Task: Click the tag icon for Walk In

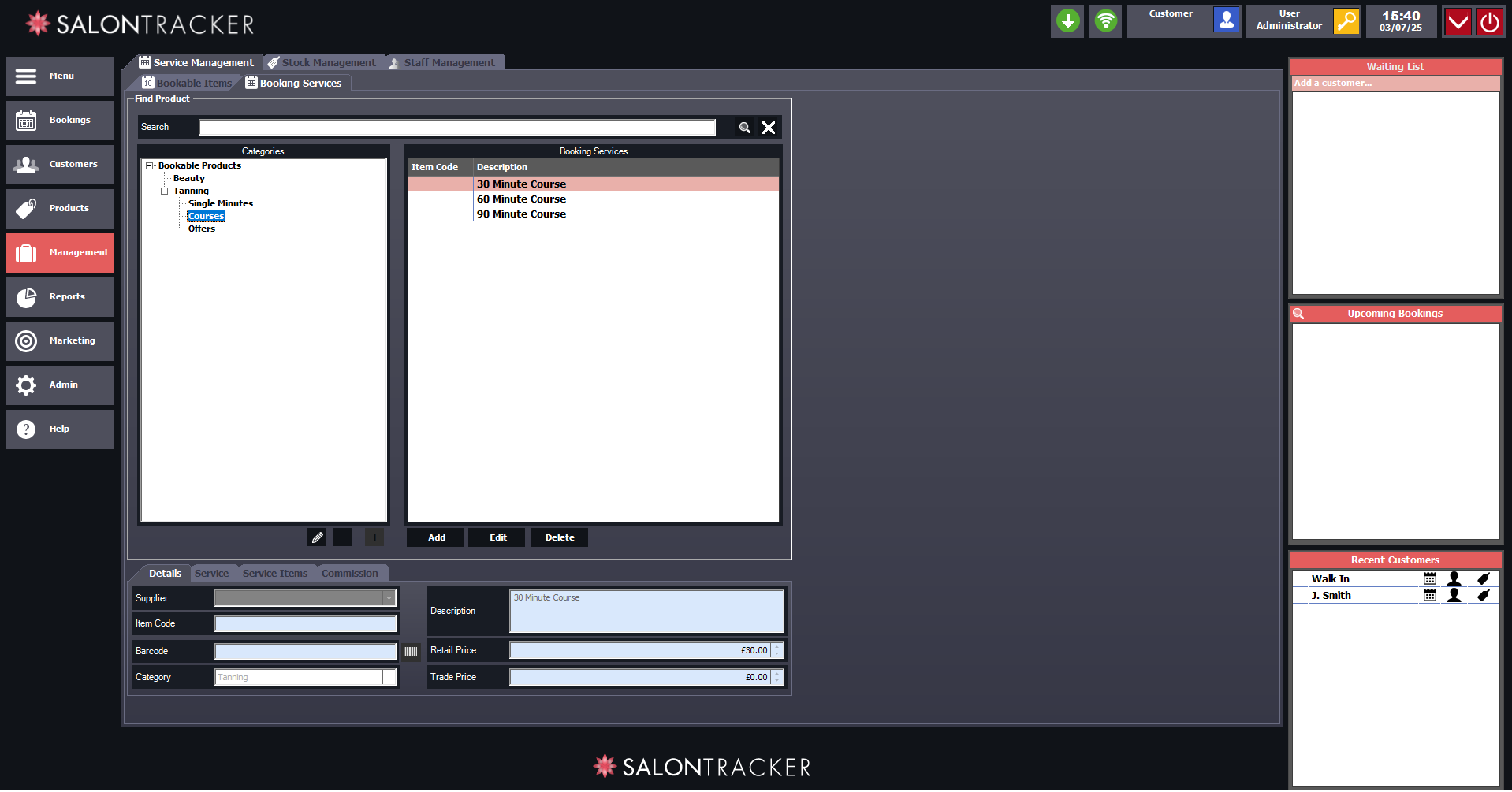Action: (x=1483, y=579)
